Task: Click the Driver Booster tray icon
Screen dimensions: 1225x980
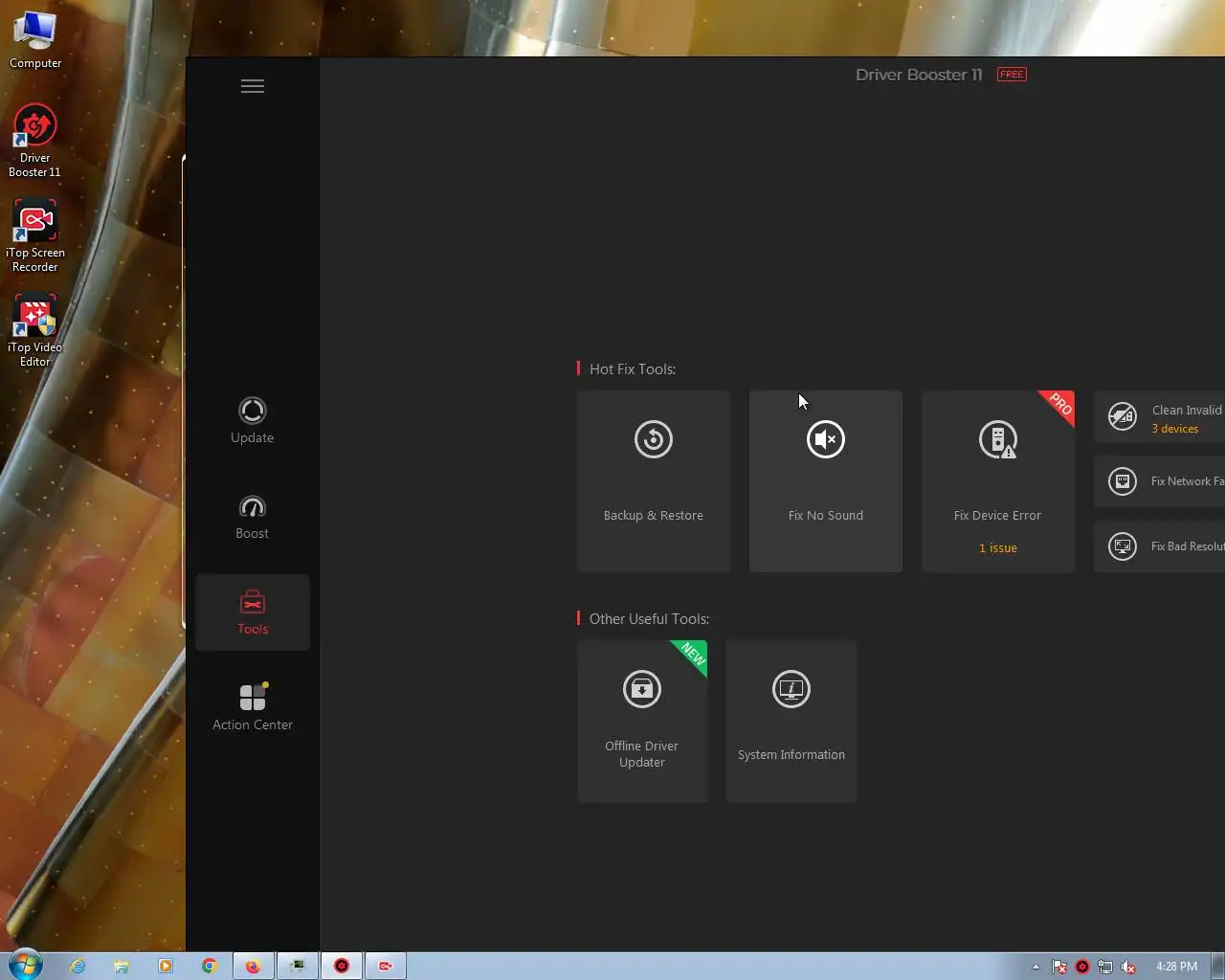Action: (x=1082, y=967)
